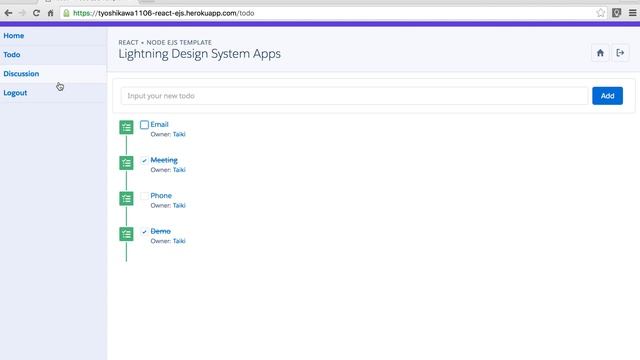
Task: Check the Email todo checkbox
Action: [144, 124]
